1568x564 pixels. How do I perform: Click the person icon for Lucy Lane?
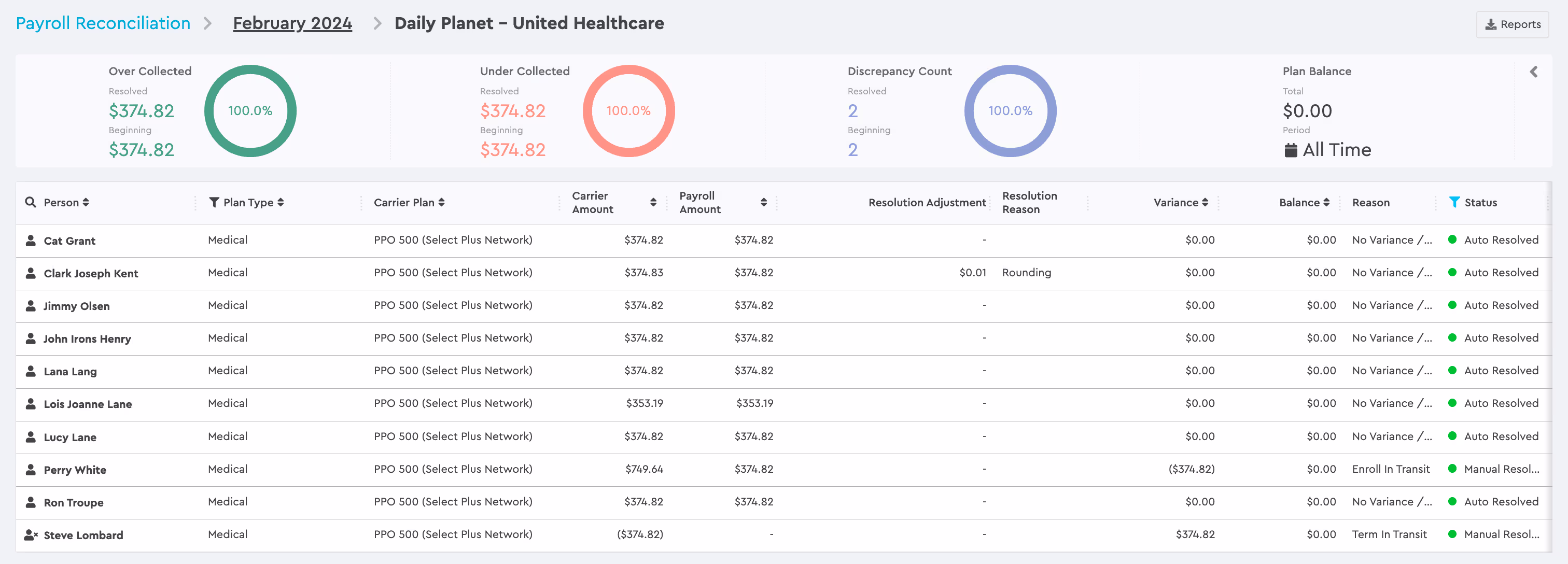tap(31, 437)
